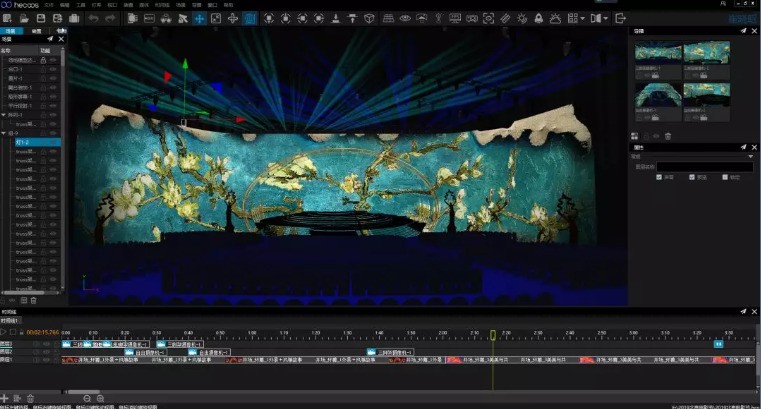Image resolution: width=761 pixels, height=409 pixels.
Task: Select the scale tool in the toolbar
Action: [216, 18]
